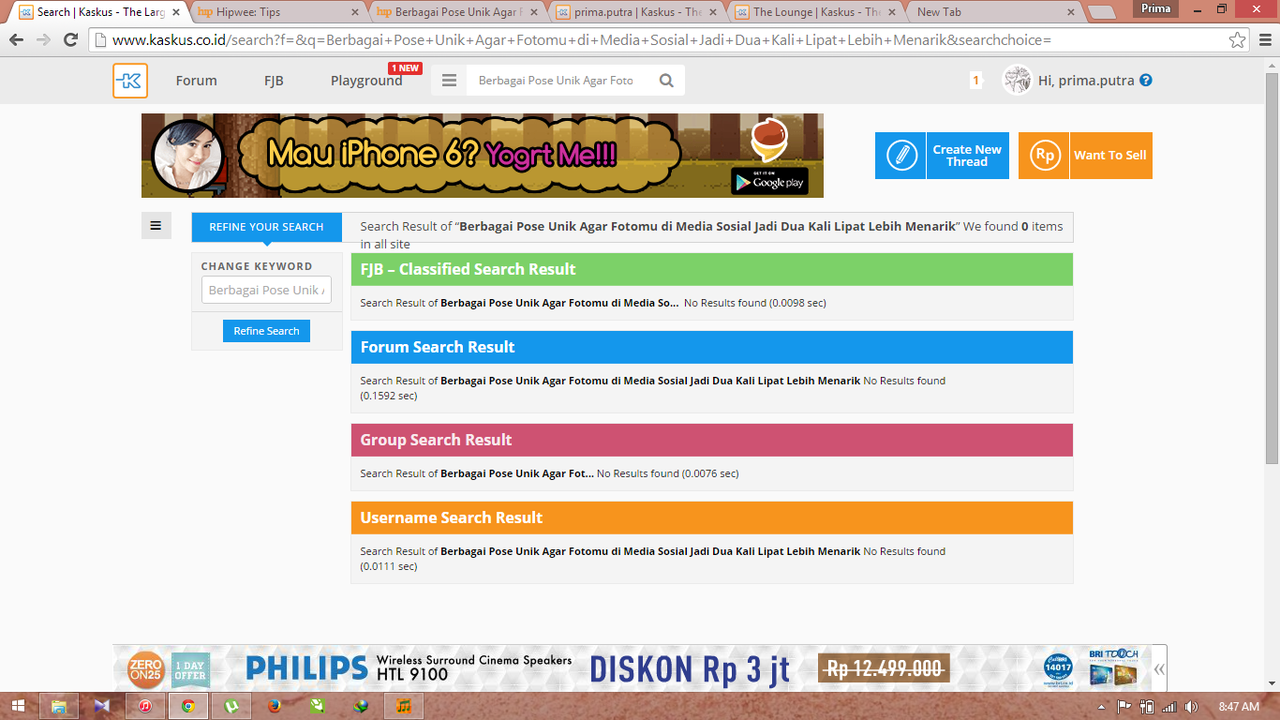Open File Explorer from the taskbar
This screenshot has height=720, width=1280.
tap(58, 706)
